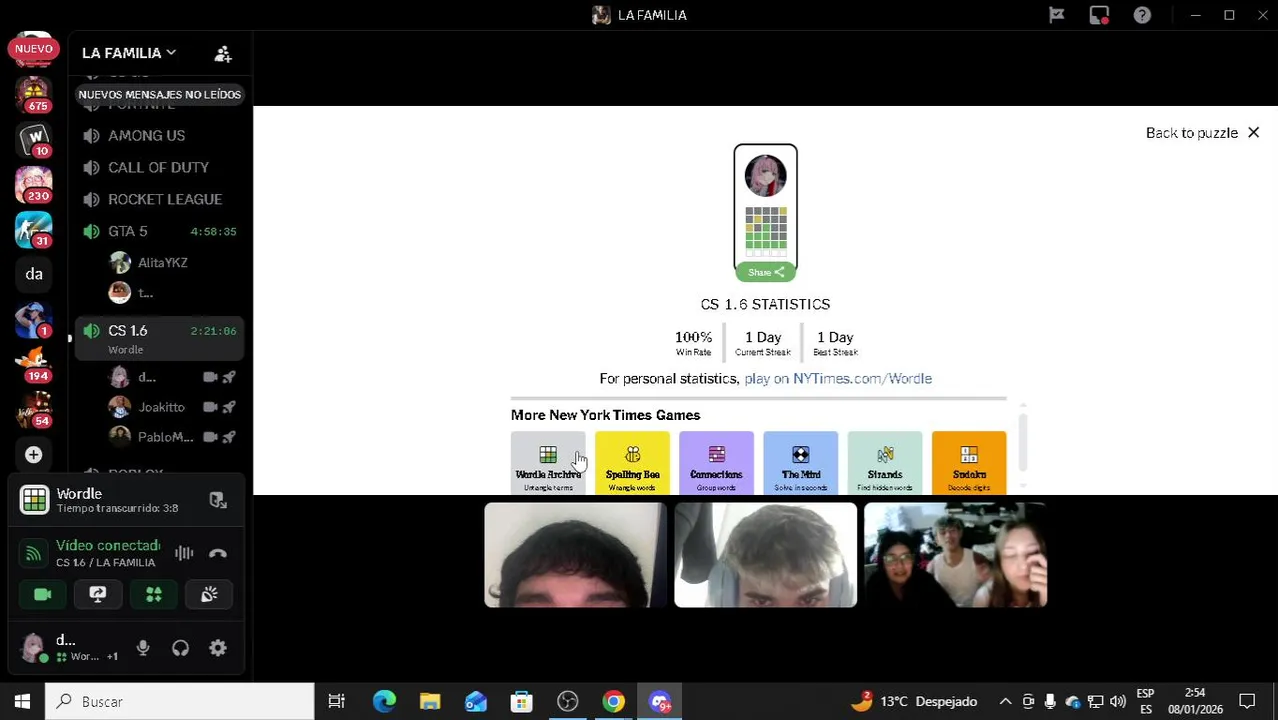Open the W server with 10 notifications
The width and height of the screenshot is (1278, 720).
[34, 139]
